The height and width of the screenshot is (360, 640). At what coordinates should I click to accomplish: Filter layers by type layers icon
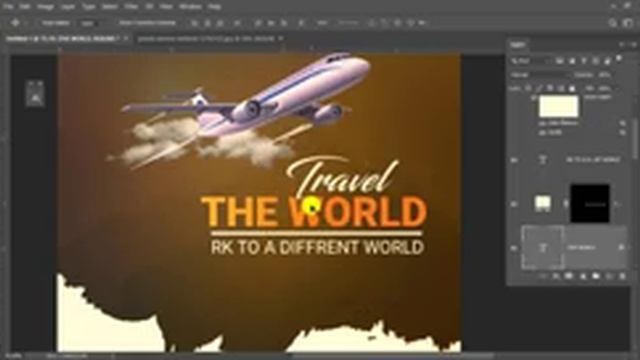coord(584,61)
